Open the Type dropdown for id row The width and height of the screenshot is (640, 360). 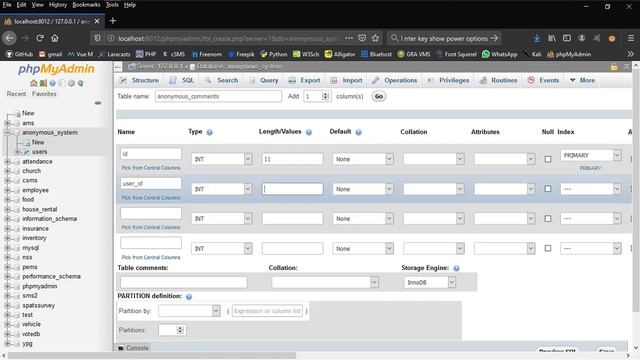pos(221,159)
